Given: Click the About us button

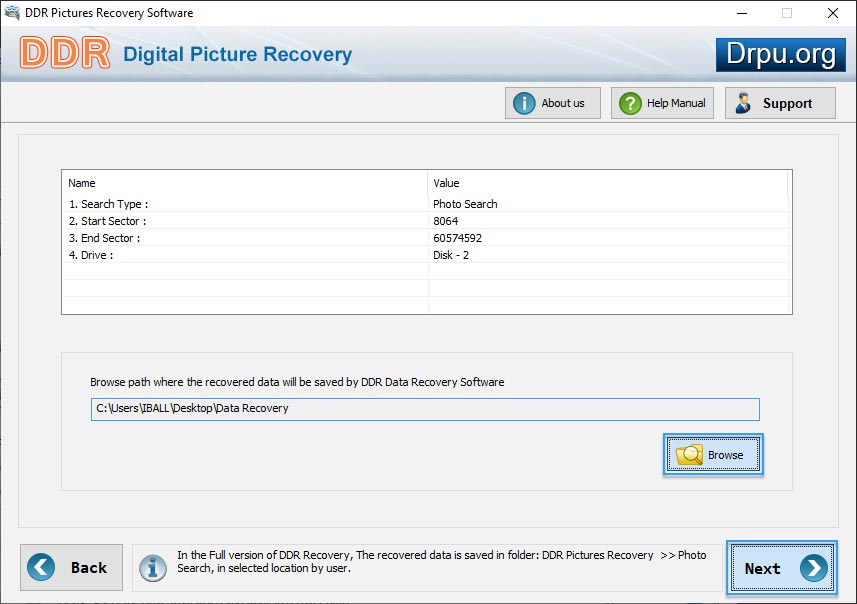Looking at the screenshot, I should click(x=553, y=103).
